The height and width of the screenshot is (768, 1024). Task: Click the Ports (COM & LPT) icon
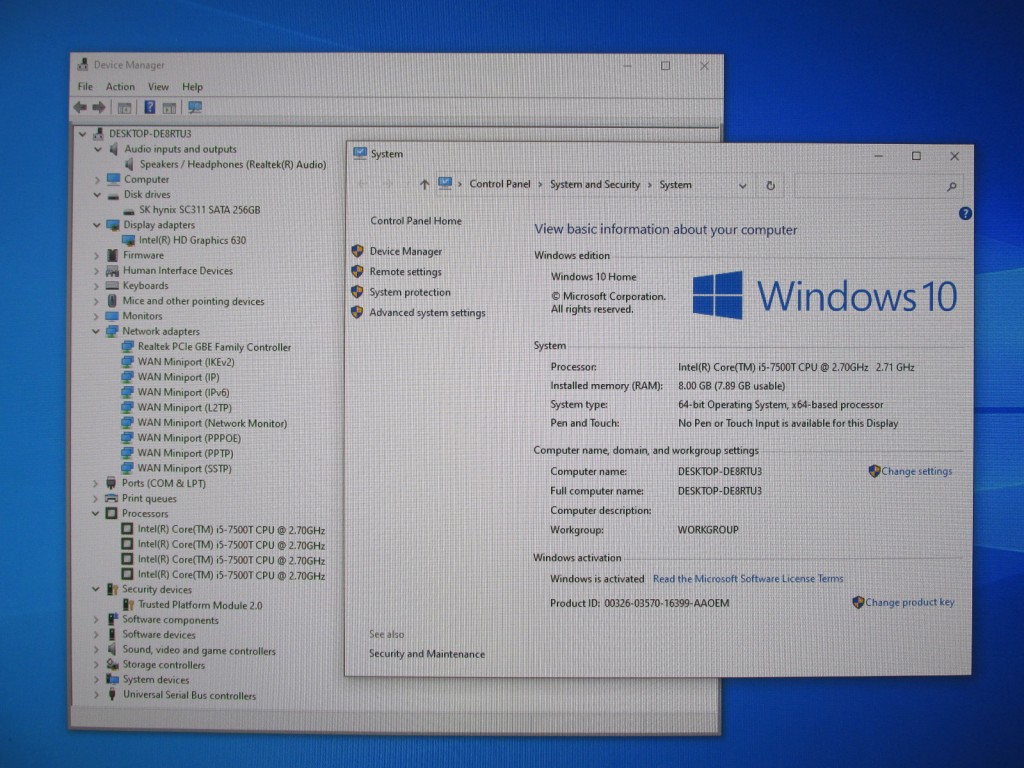[x=111, y=483]
